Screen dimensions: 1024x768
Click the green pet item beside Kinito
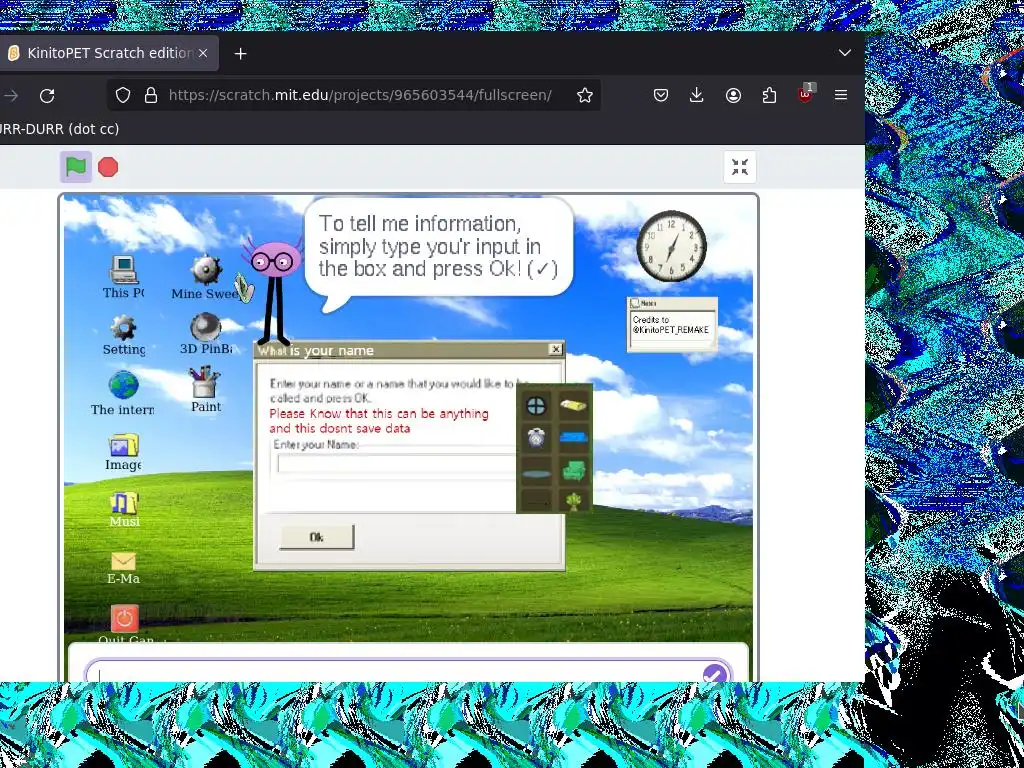click(x=244, y=287)
